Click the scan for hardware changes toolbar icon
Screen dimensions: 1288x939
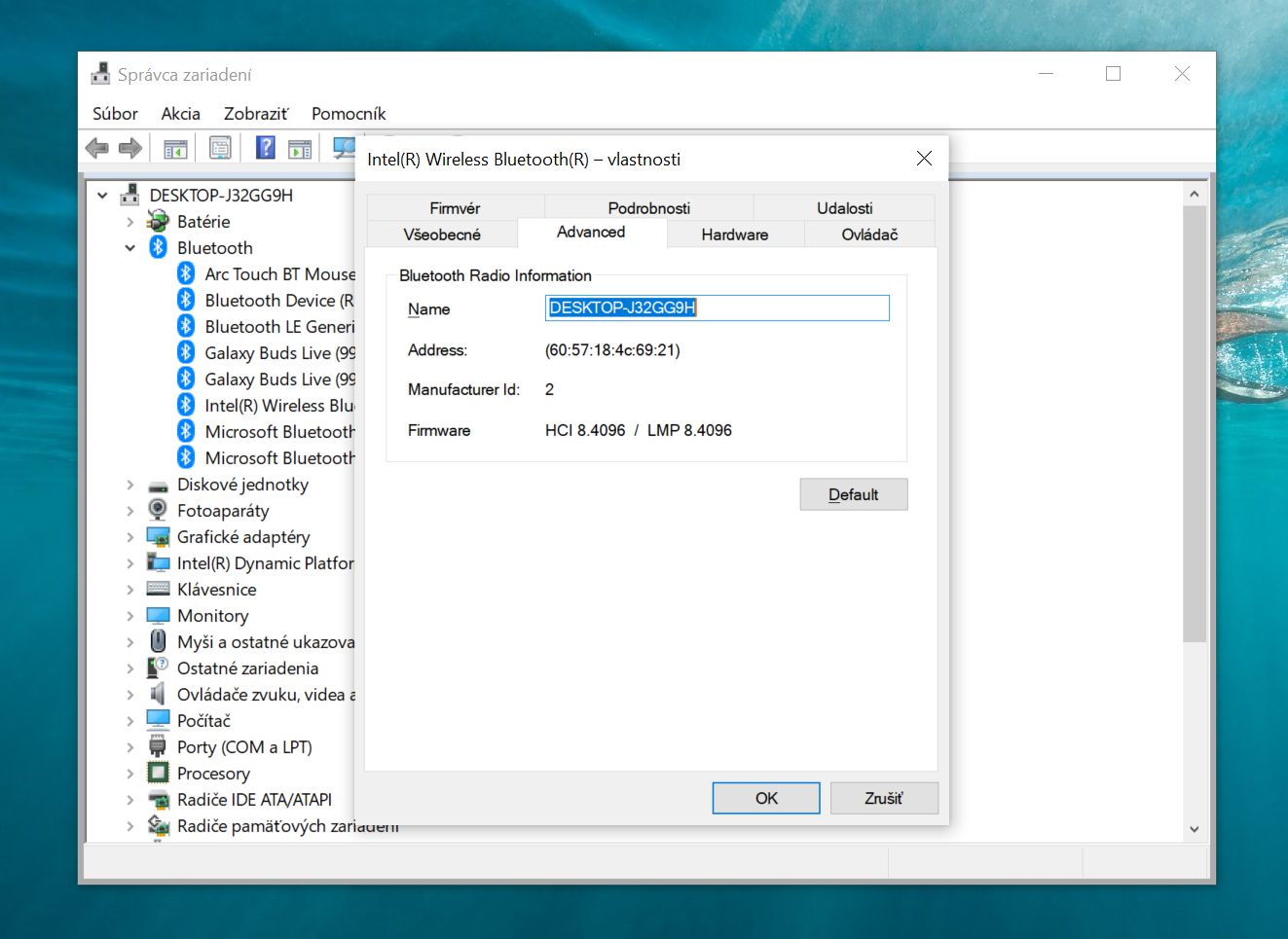[344, 148]
